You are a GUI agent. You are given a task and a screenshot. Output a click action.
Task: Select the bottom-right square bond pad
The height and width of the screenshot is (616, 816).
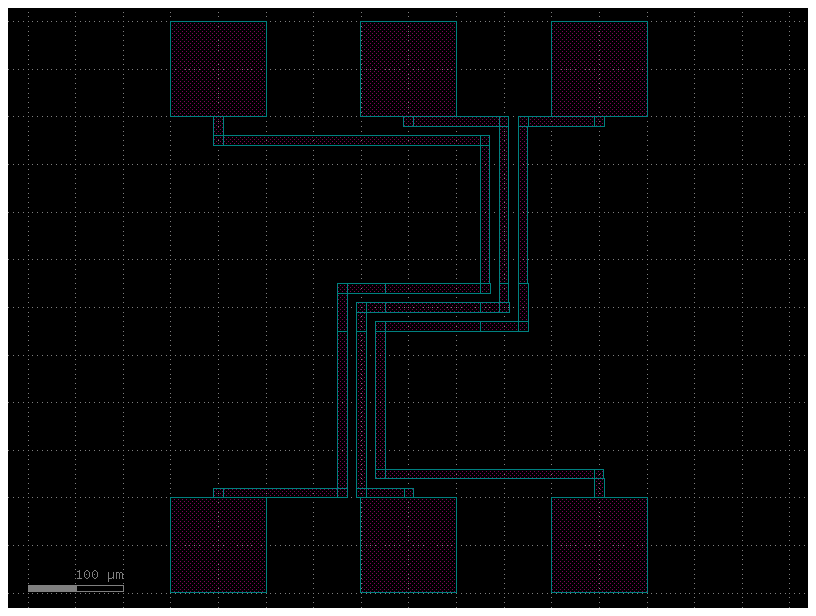point(599,545)
